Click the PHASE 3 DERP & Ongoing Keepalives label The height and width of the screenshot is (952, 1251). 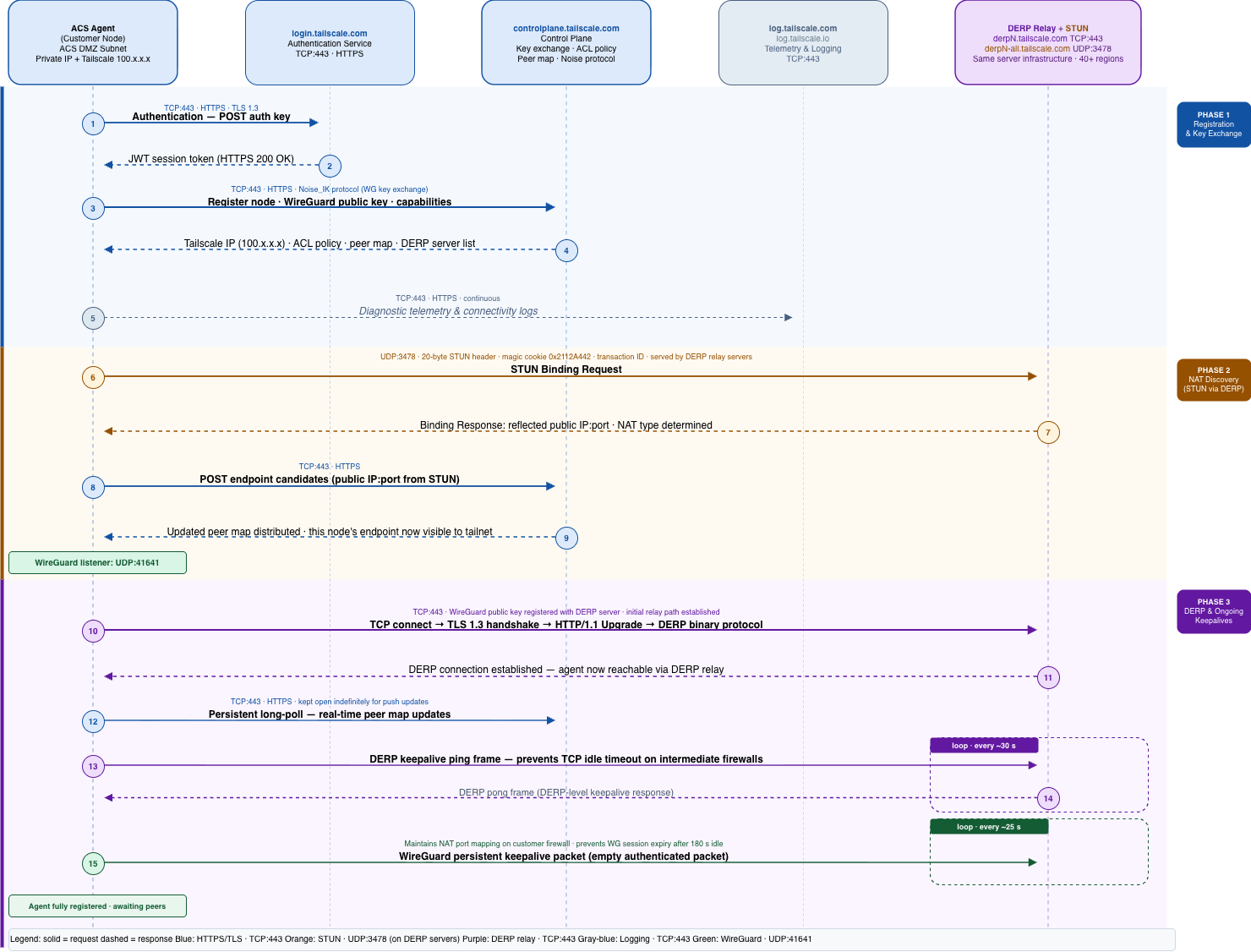1214,611
